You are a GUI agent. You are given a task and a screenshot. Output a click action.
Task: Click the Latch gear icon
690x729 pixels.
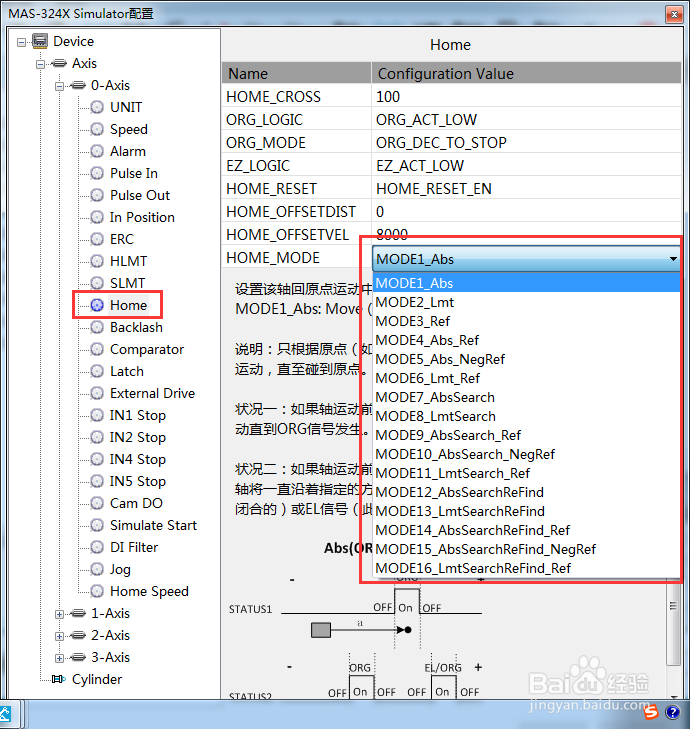97,371
